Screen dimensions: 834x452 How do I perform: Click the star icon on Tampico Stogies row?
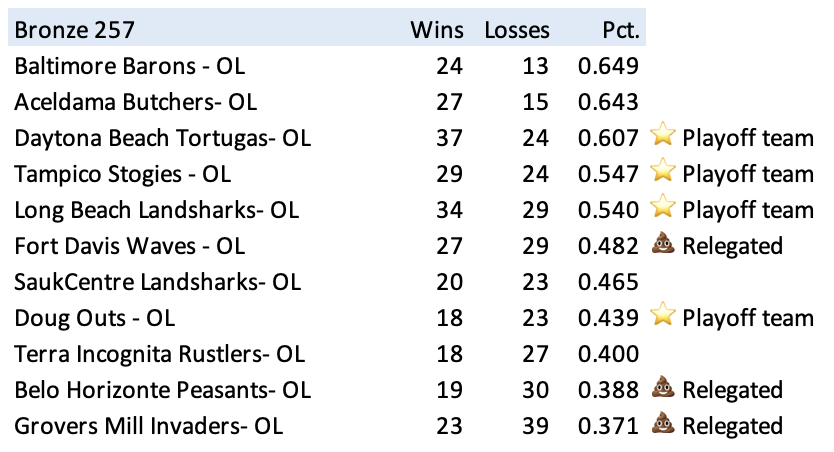662,173
